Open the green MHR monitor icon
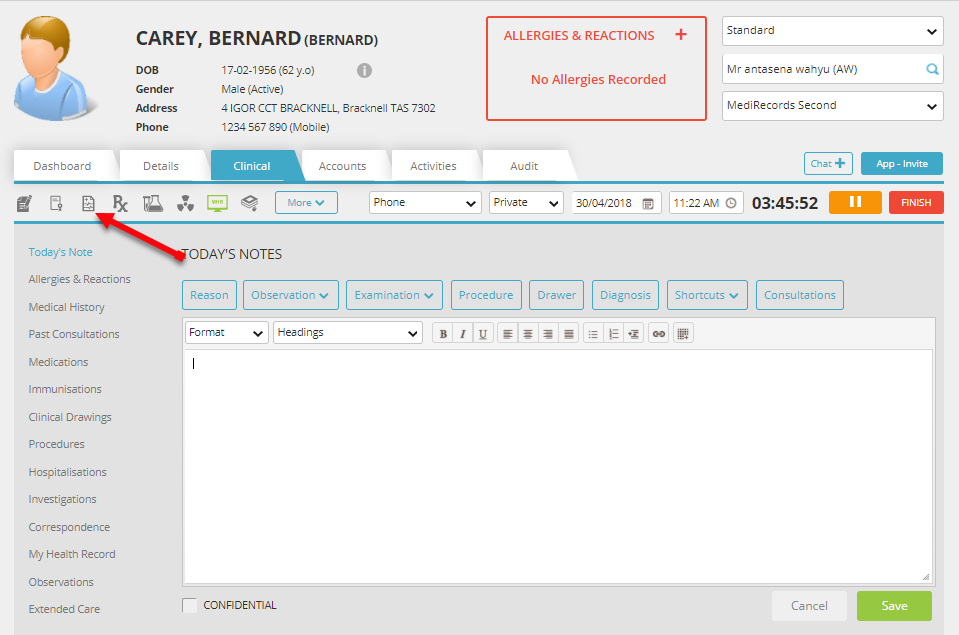 pos(217,203)
